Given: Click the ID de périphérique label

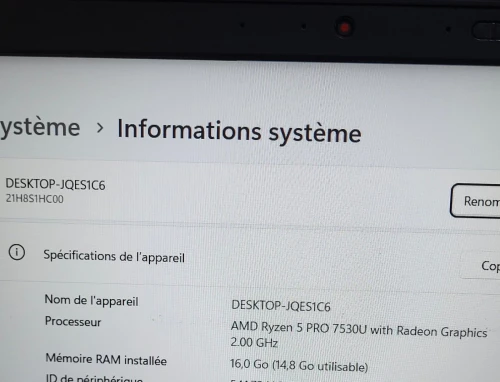Looking at the screenshot, I should coord(94,378).
